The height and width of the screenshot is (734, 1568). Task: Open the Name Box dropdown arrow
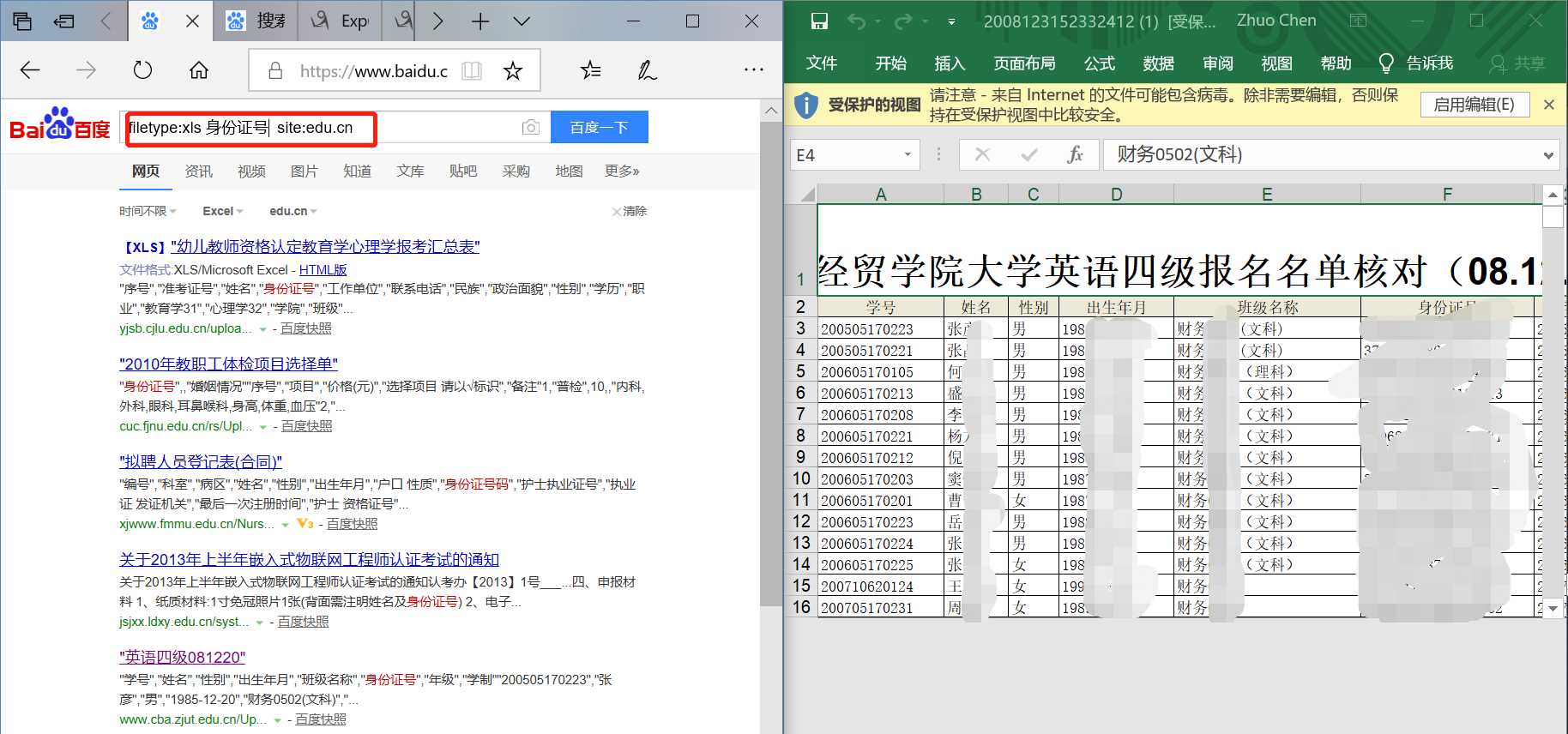(908, 155)
